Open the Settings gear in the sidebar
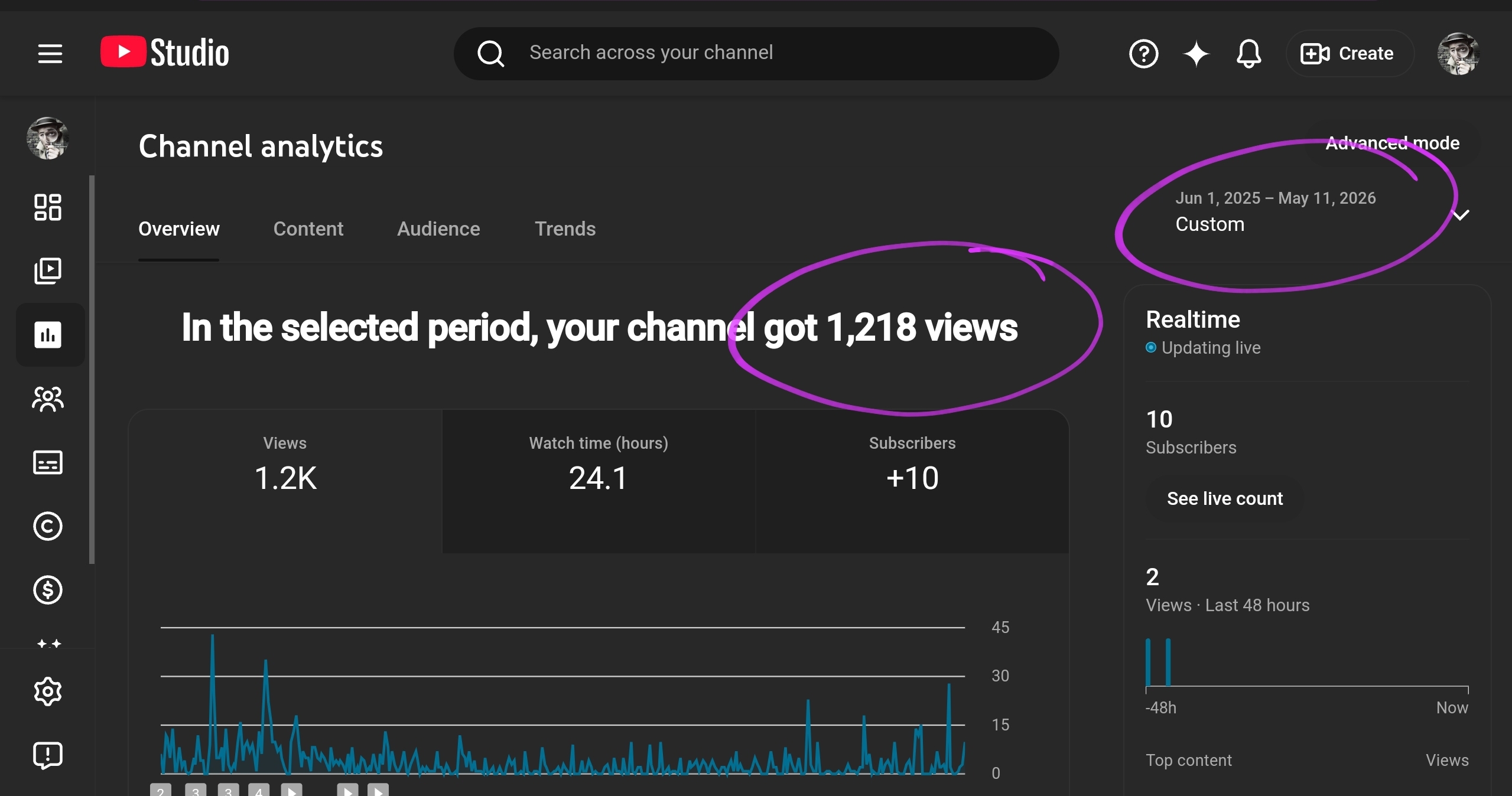Viewport: 1512px width, 796px height. (x=48, y=691)
